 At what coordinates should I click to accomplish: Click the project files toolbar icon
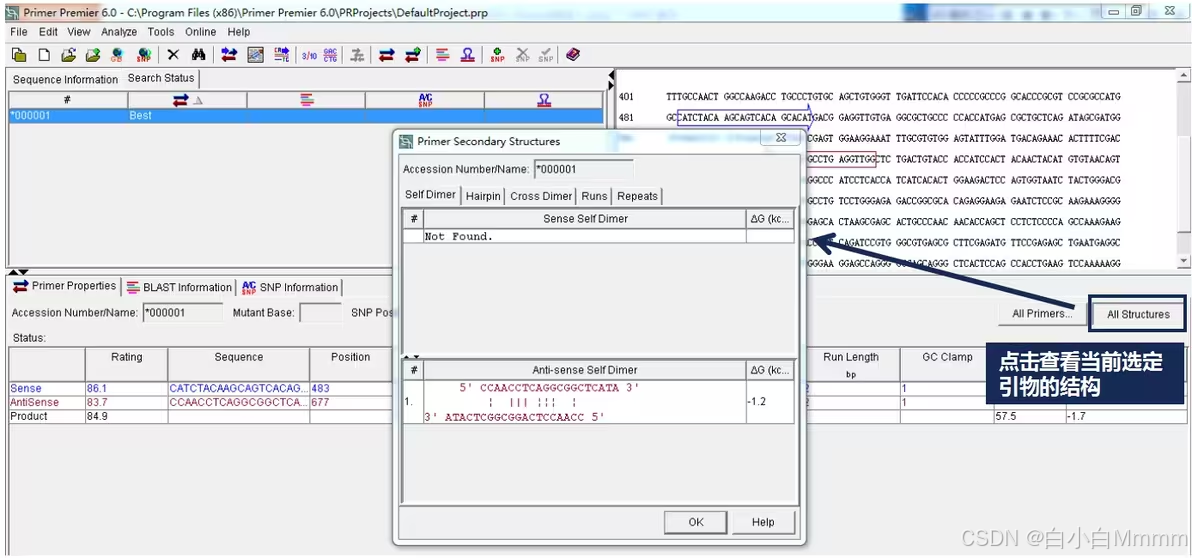click(x=19, y=55)
